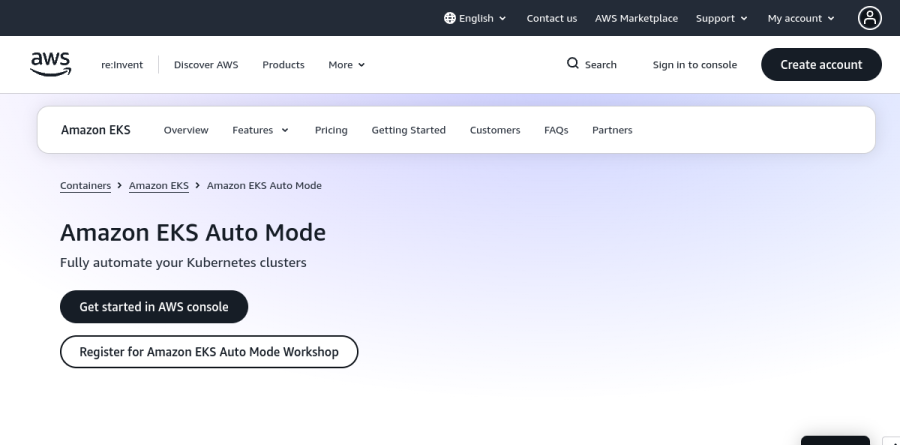Click Amazon EKS Auto Mode breadcrumb text
The image size is (900, 445).
[264, 185]
